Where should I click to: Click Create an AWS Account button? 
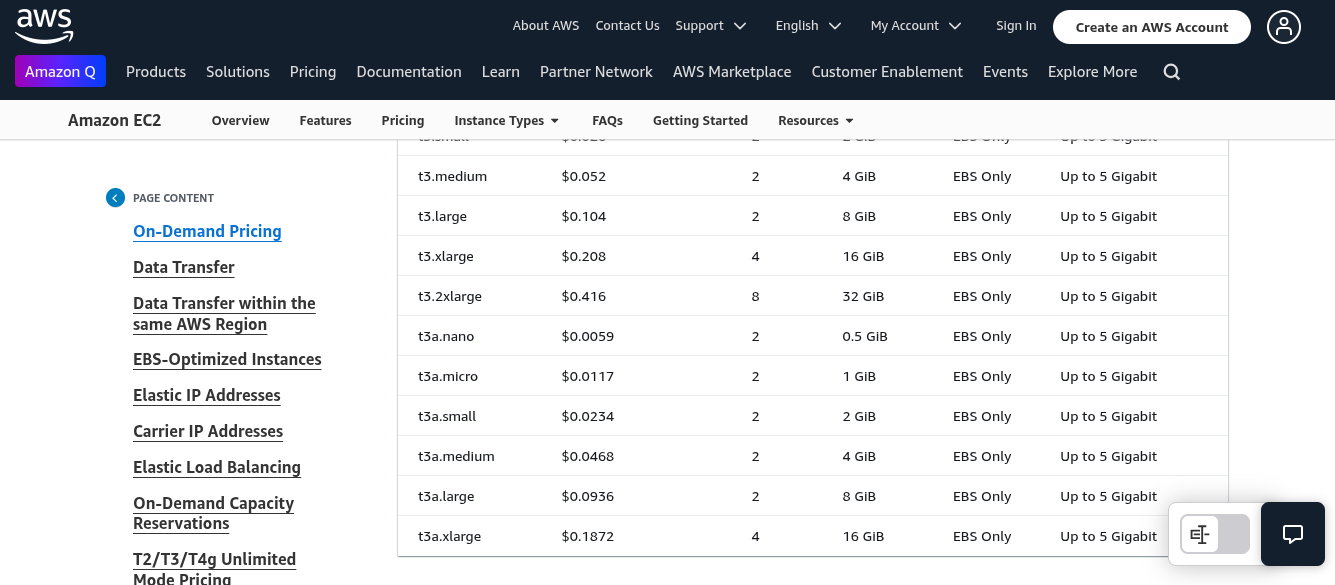tap(1151, 27)
